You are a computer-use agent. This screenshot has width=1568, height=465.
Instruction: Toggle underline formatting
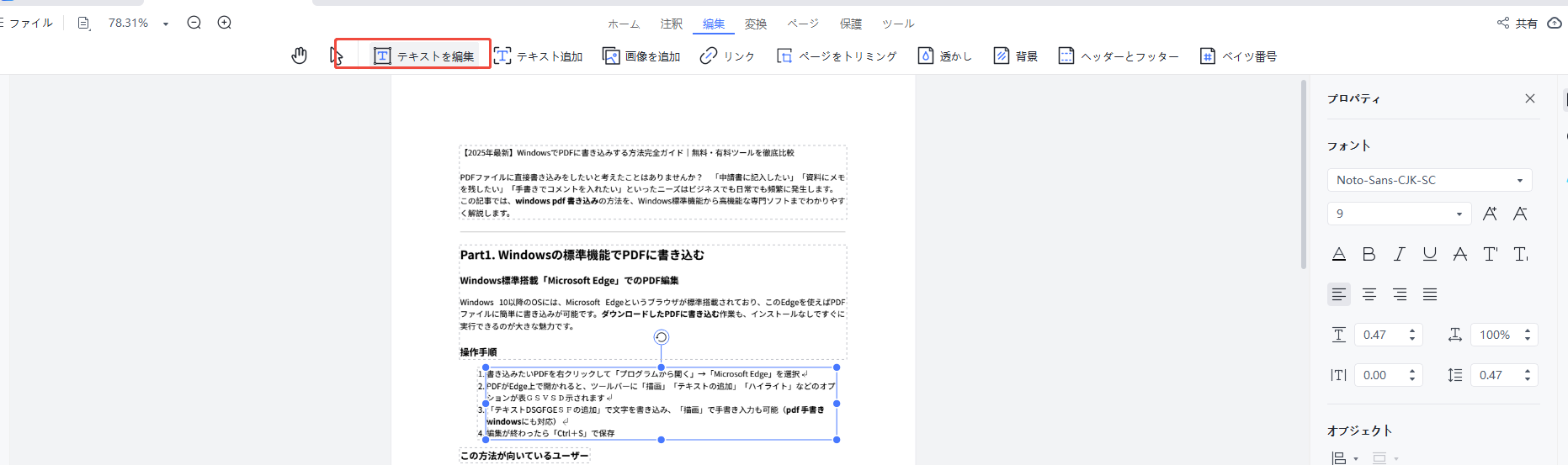coord(1430,254)
